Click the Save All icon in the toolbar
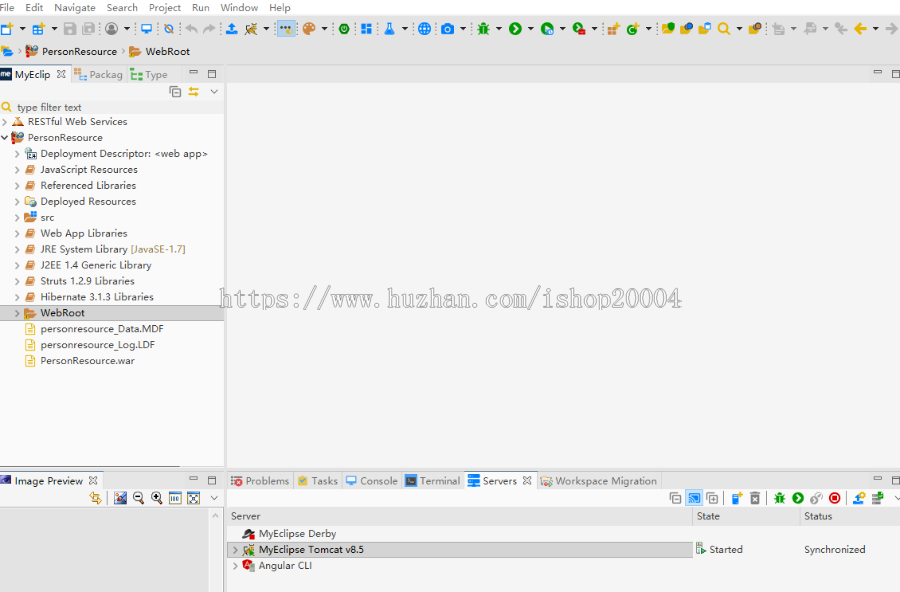900x592 pixels. (89, 29)
